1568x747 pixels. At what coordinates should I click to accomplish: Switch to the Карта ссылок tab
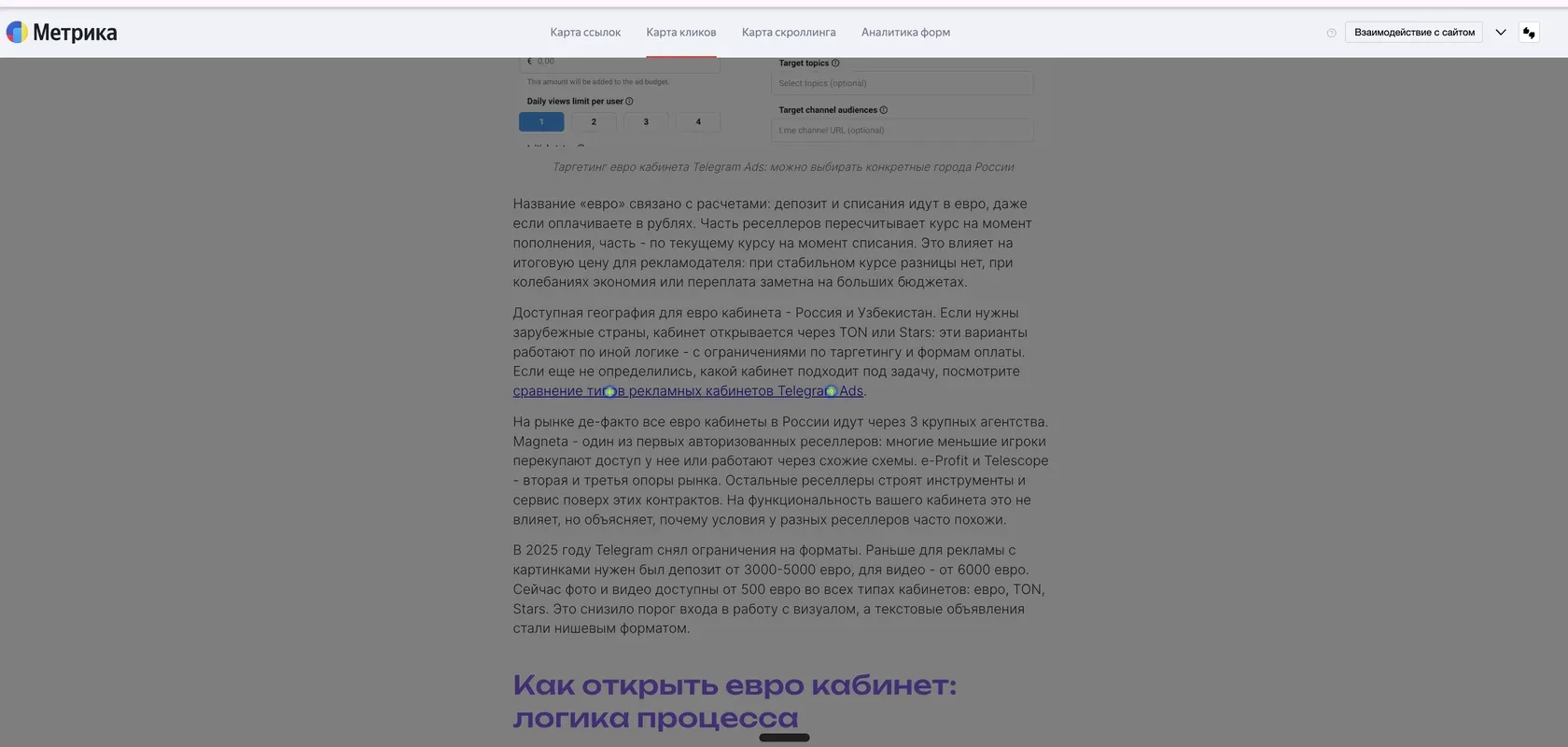[585, 33]
